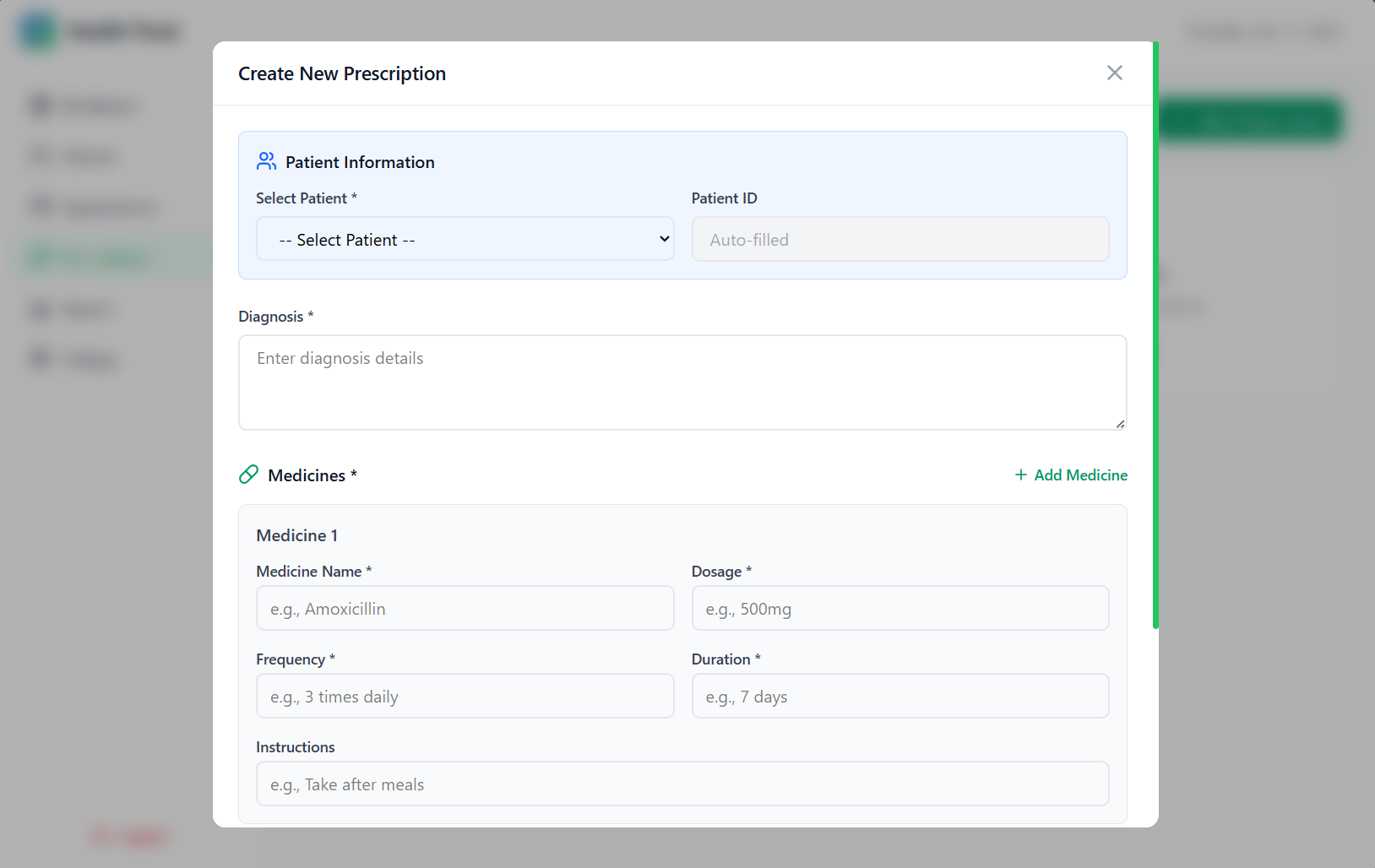The image size is (1375, 868).
Task: Click the Instructions input field
Action: tap(682, 784)
